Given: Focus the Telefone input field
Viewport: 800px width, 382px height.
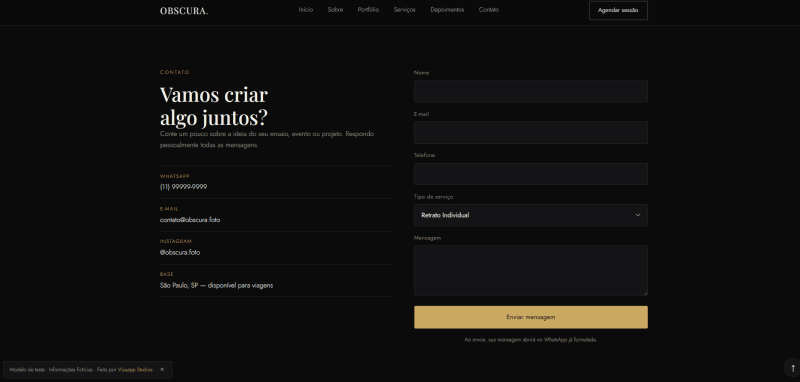Looking at the screenshot, I should 531,174.
